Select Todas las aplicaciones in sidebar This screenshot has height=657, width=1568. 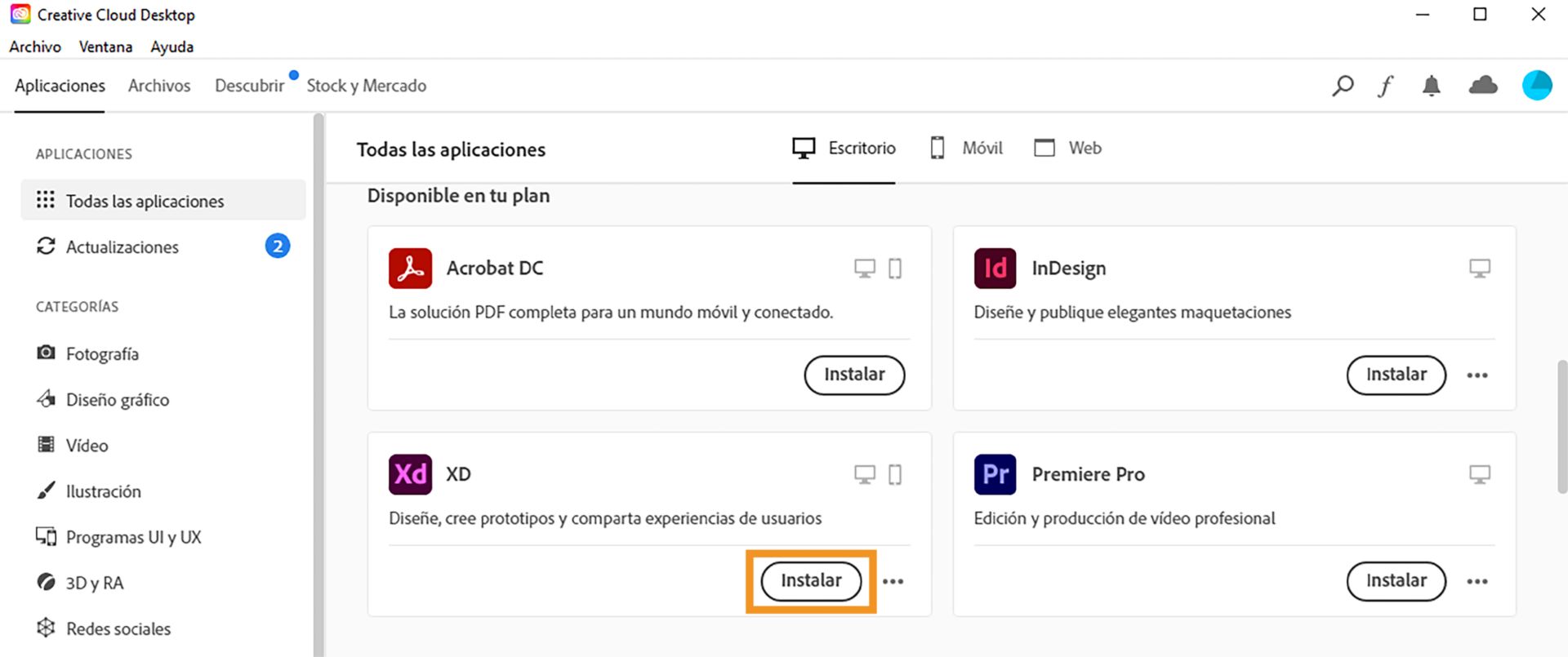(x=163, y=201)
